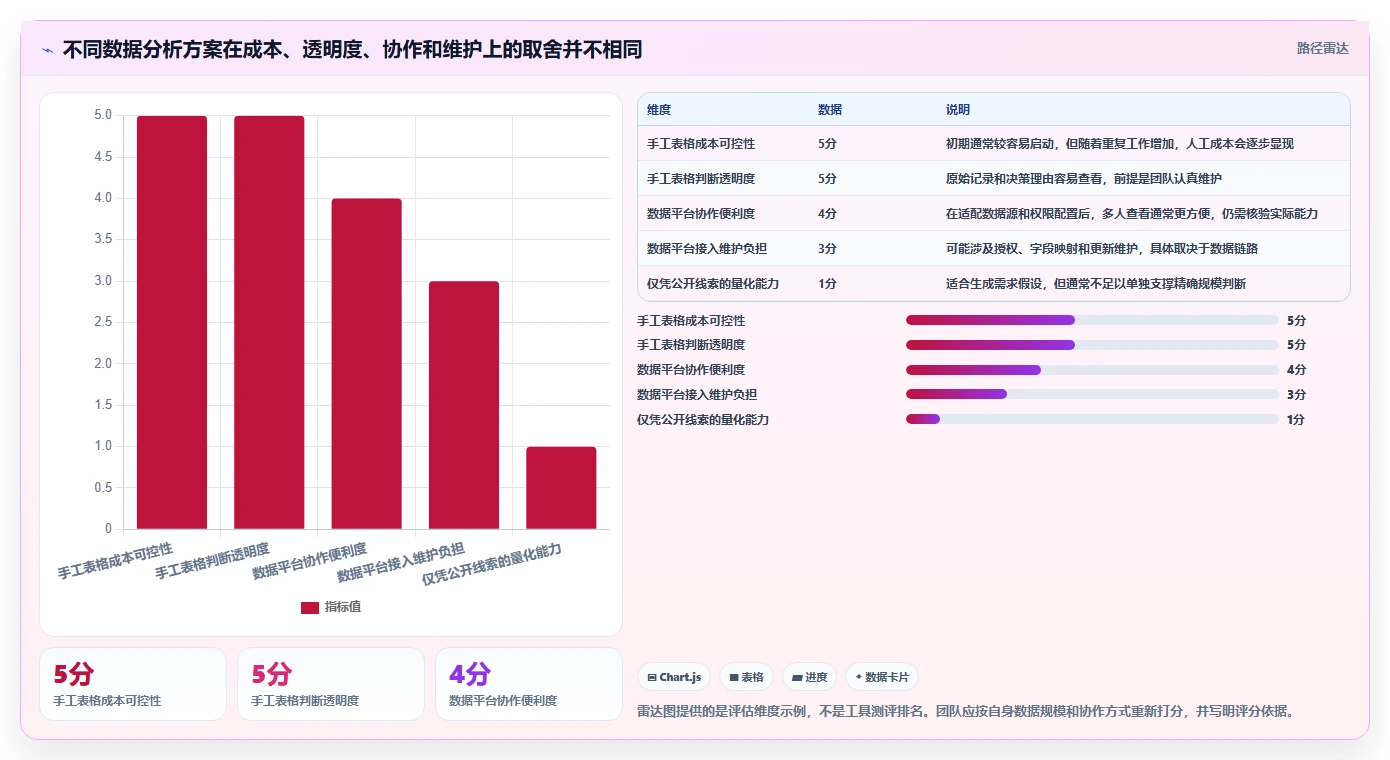Click the page title 不同数据分析方案
The image size is (1390, 760).
352,49
